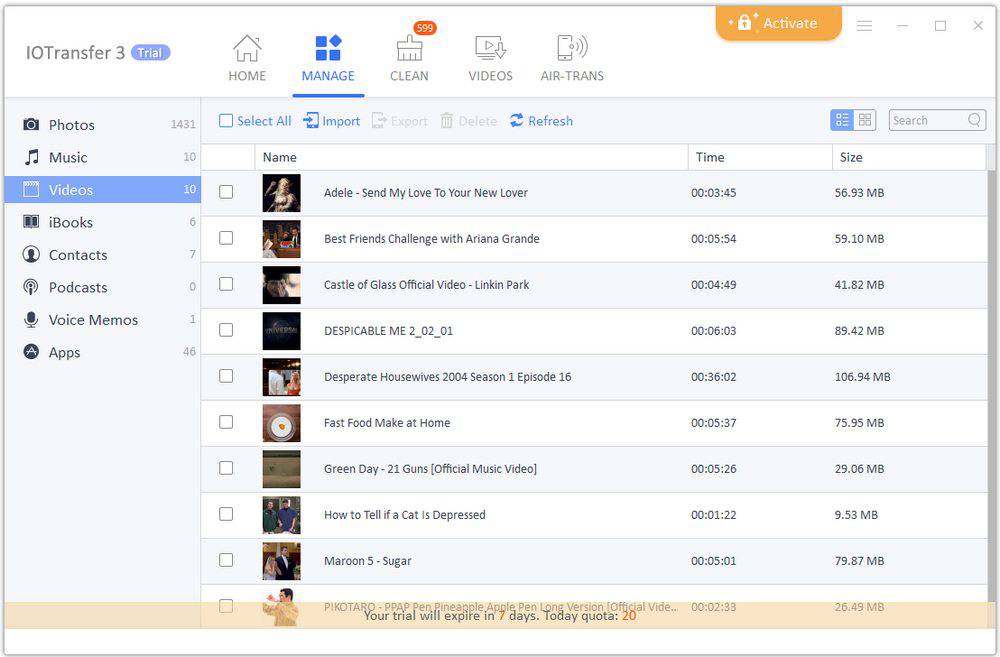Check the Green Day 21 Guns checkbox
Image resolution: width=1000 pixels, height=657 pixels.
(x=226, y=468)
